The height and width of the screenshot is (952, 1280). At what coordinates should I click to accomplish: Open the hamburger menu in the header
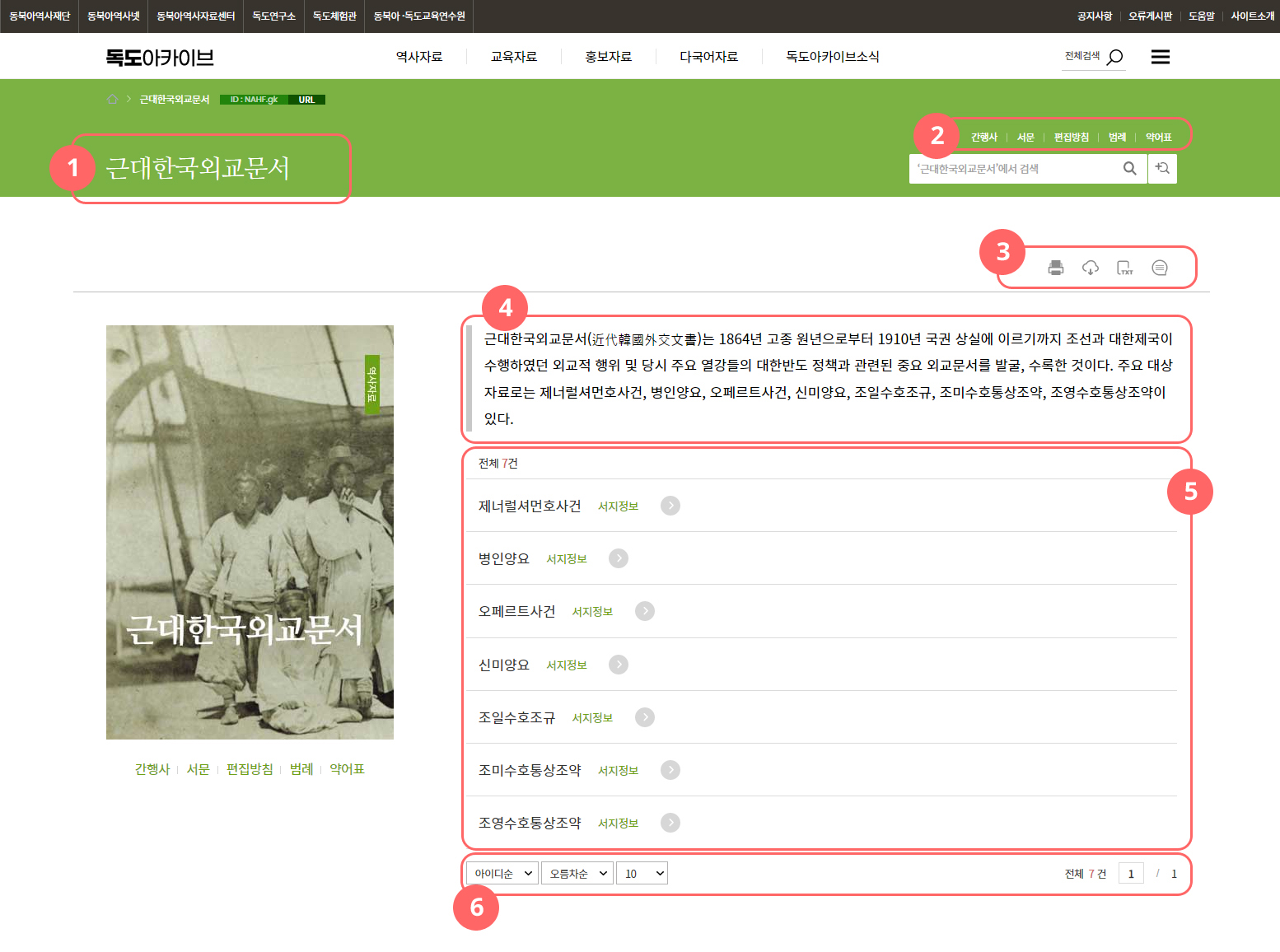point(1160,57)
